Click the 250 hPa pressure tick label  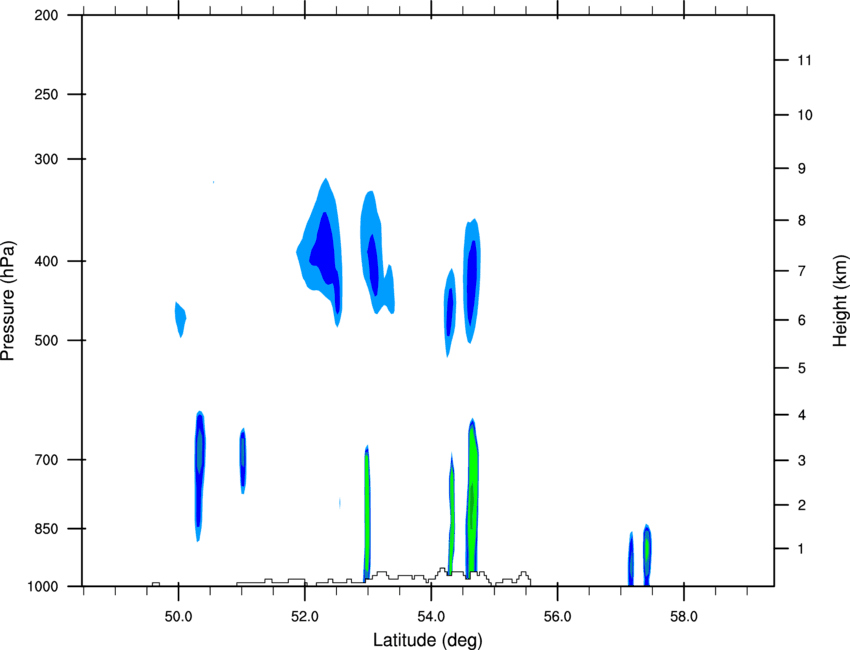[46, 94]
